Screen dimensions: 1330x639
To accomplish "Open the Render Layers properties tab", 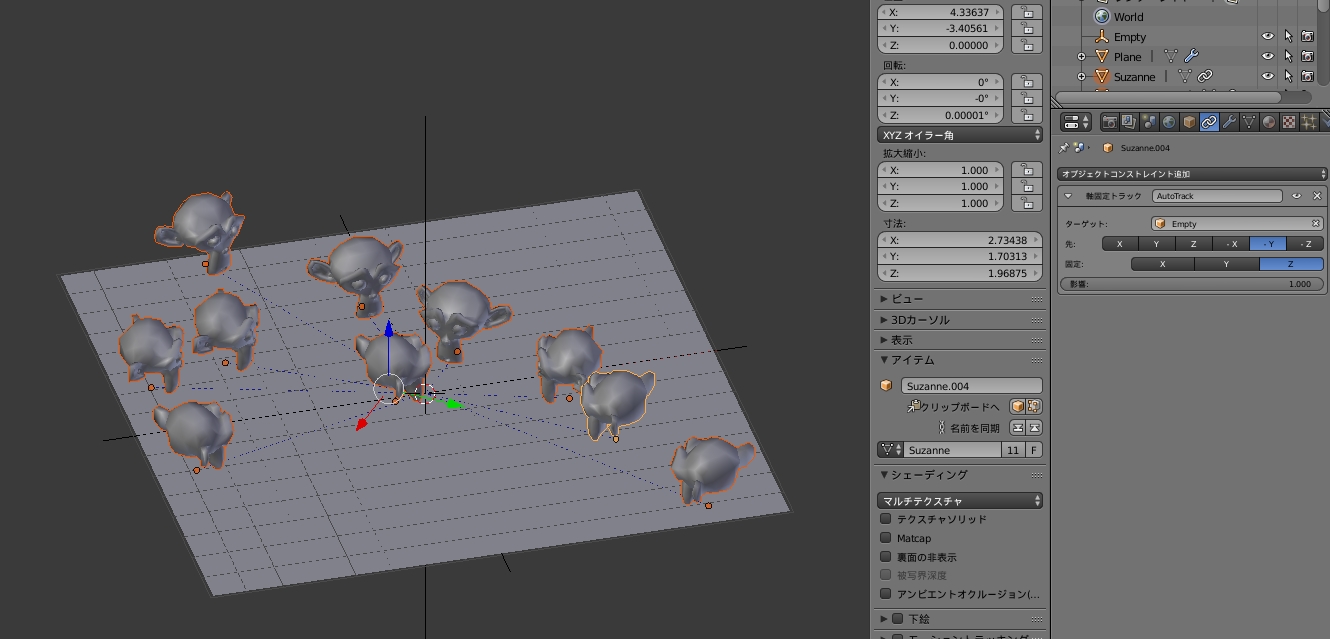I will pos(1129,122).
